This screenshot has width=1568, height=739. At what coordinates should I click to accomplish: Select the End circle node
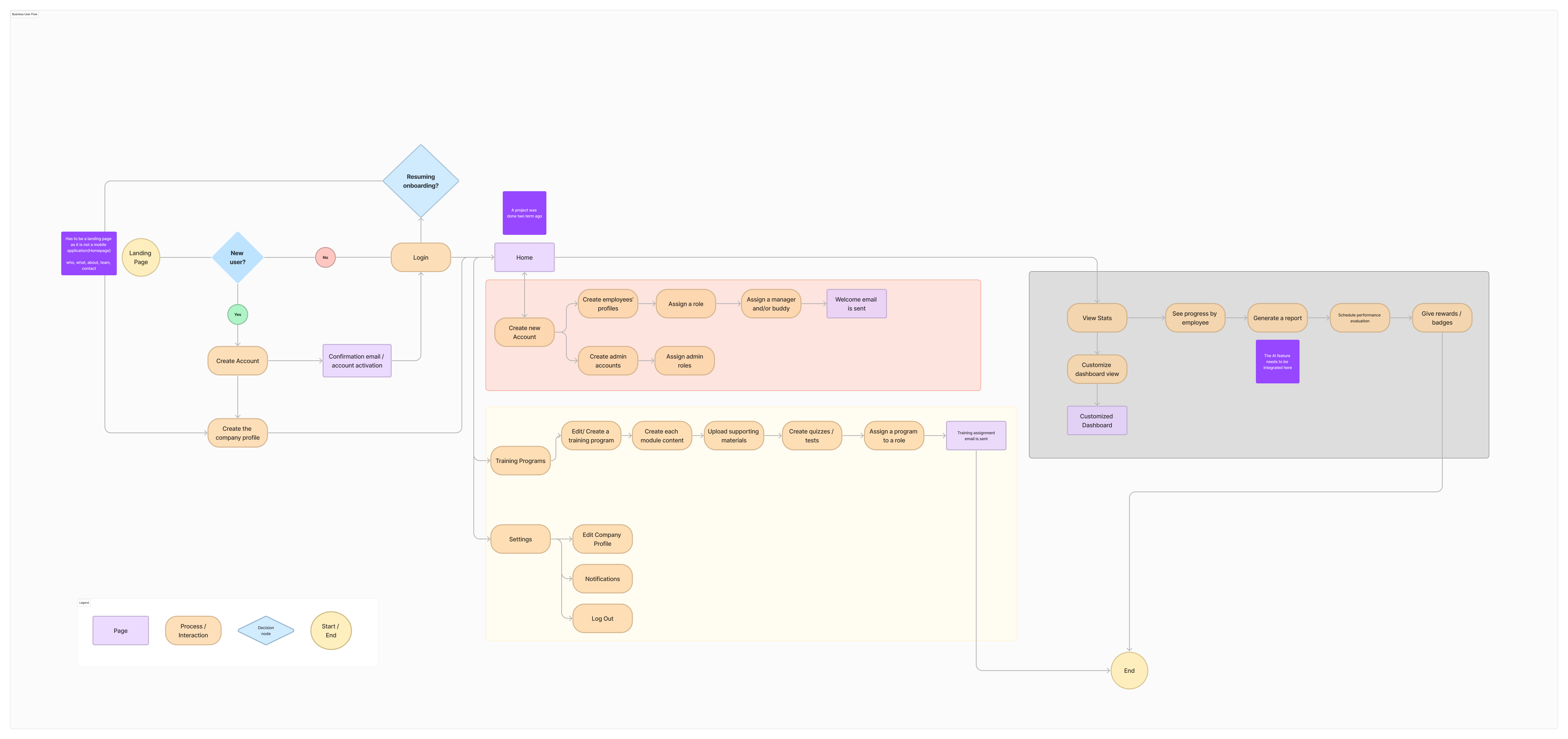coord(1129,671)
